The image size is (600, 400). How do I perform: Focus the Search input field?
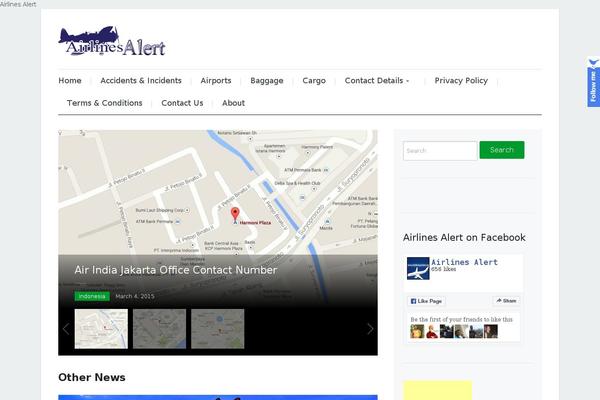(x=440, y=151)
